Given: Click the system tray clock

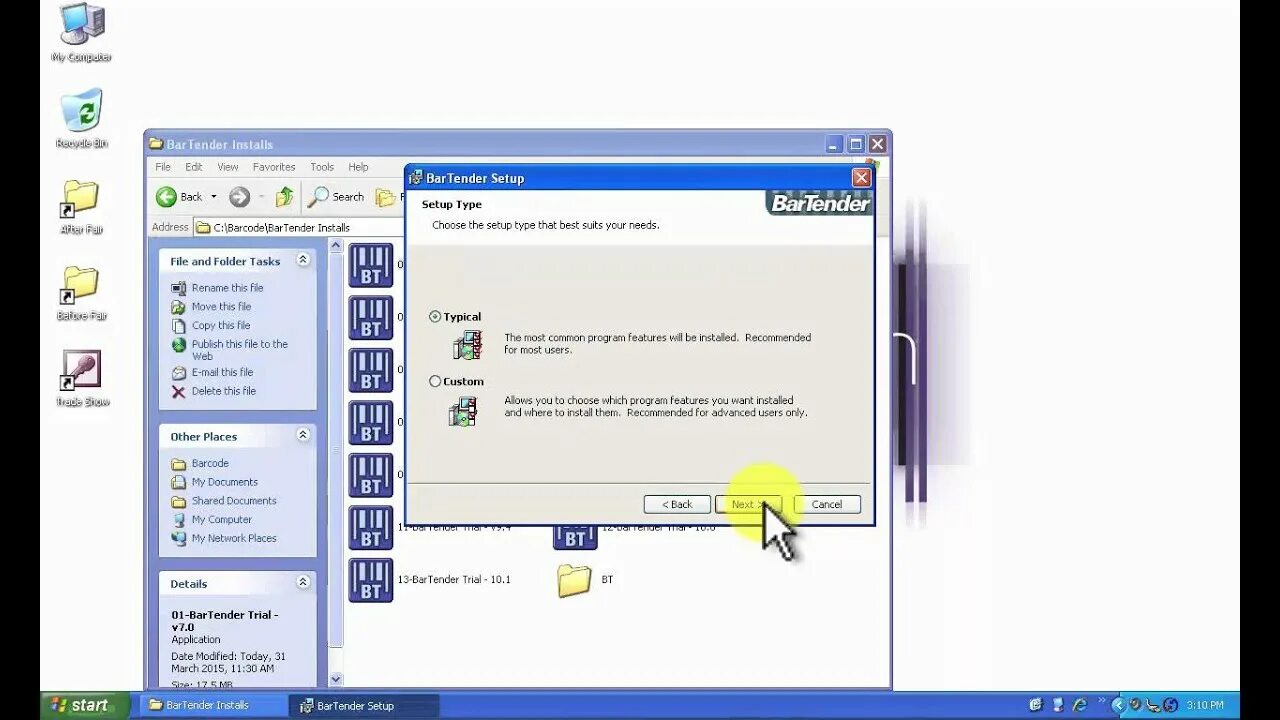Looking at the screenshot, I should (x=1206, y=705).
